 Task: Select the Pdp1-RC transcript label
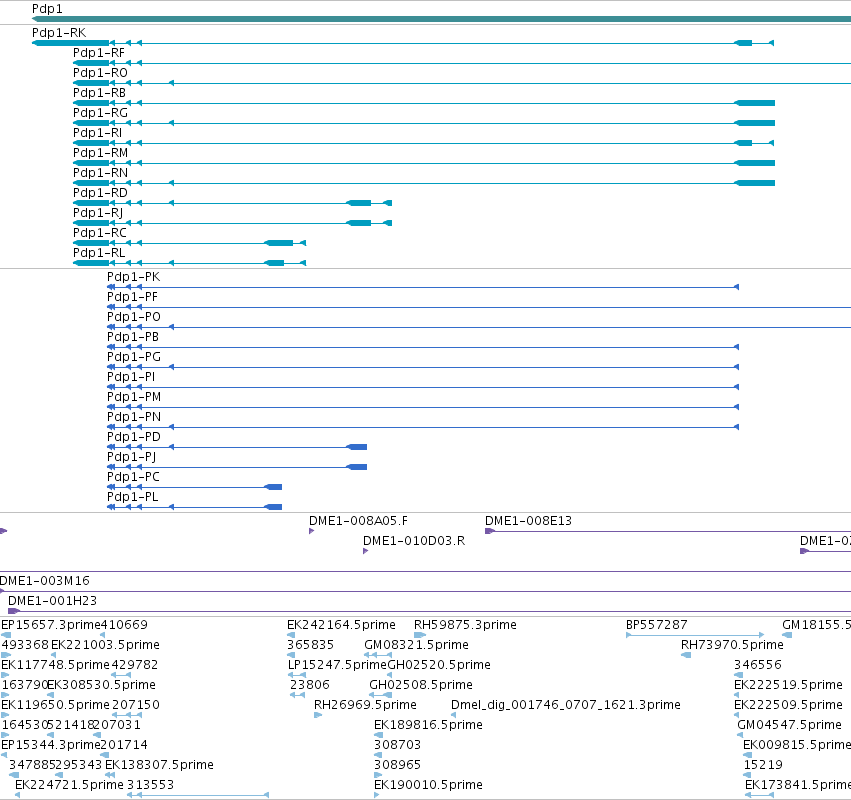coord(100,233)
